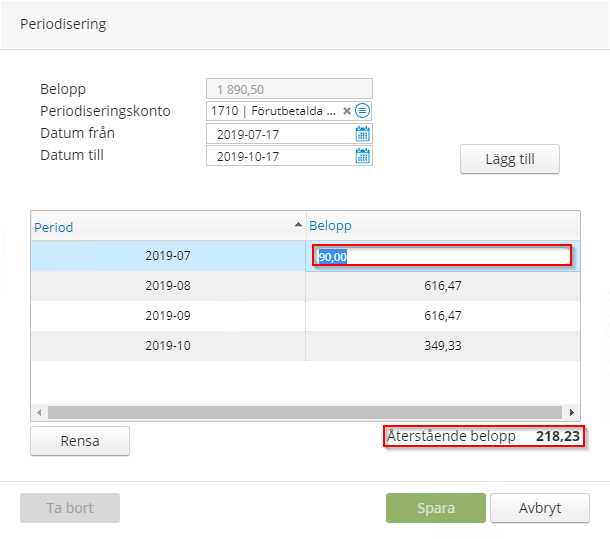
Task: Open the calendar for Datum från
Action: click(x=363, y=133)
